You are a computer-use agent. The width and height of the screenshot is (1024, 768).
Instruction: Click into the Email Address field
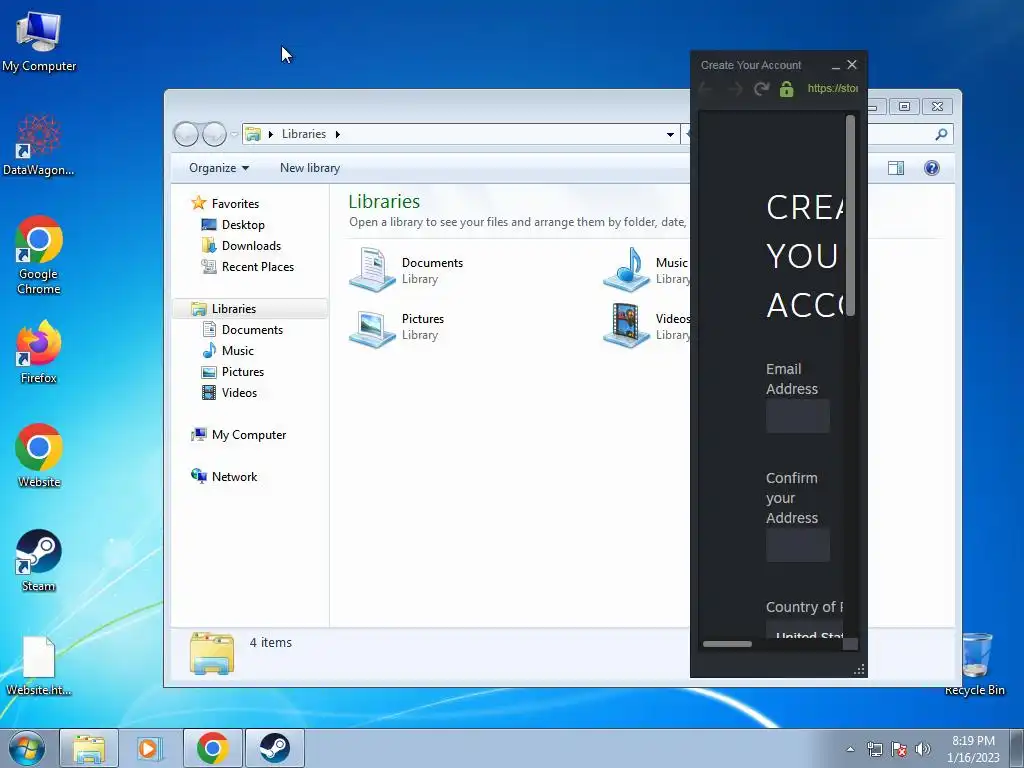(798, 416)
